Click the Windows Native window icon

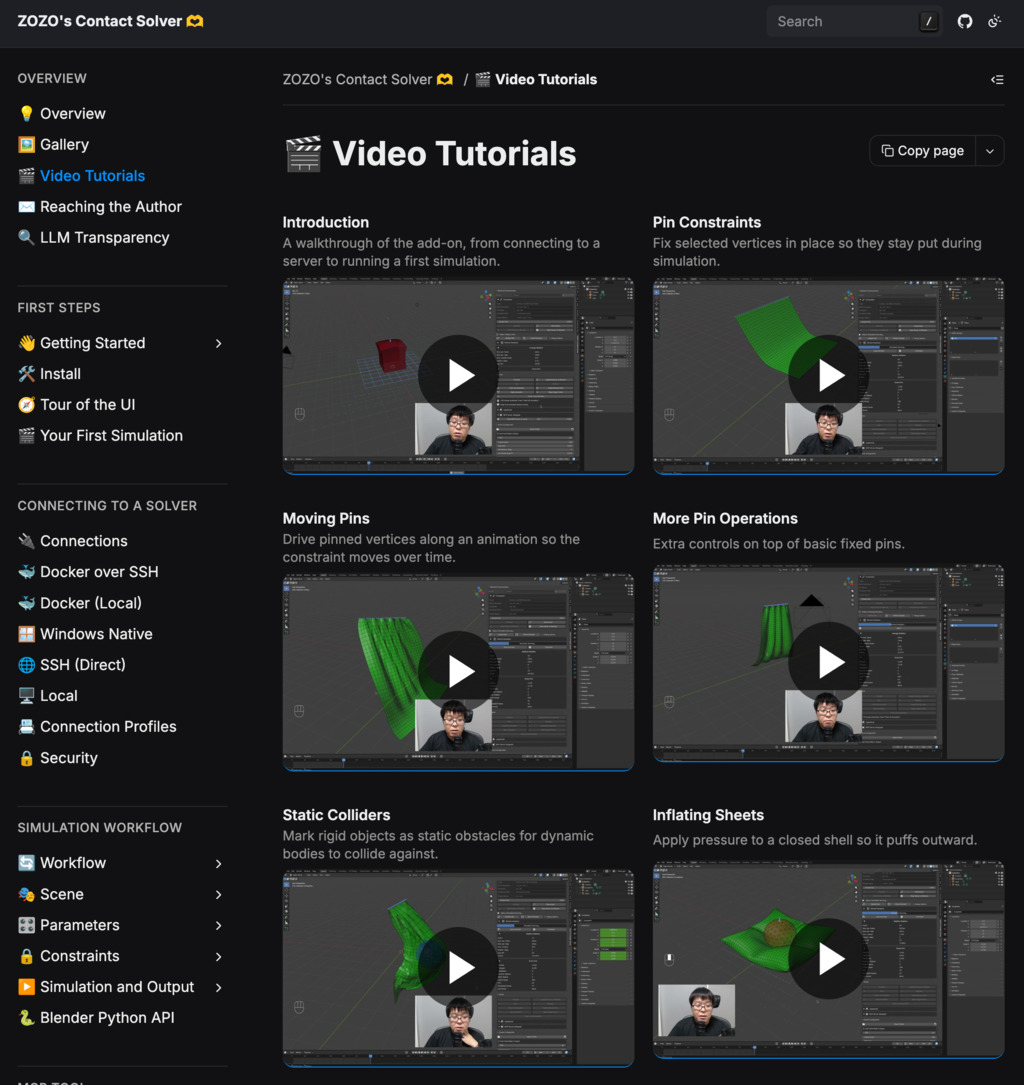pyautogui.click(x=26, y=634)
